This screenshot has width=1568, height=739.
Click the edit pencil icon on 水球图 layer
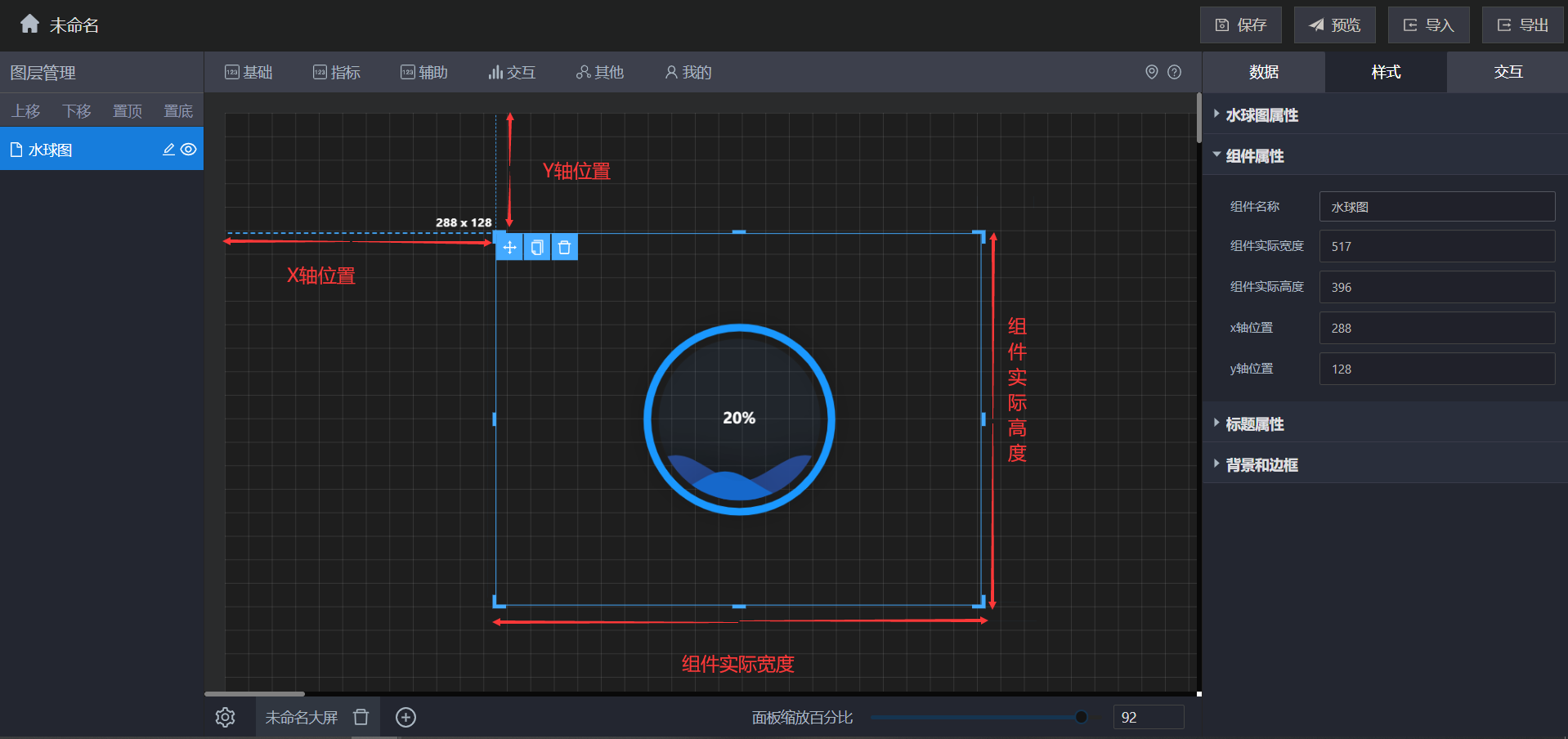[x=169, y=150]
